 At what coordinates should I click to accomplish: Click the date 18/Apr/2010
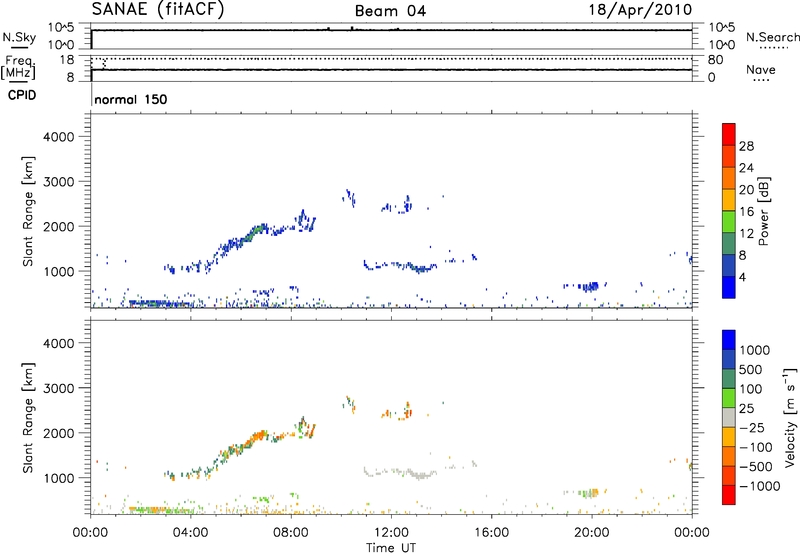tap(640, 10)
